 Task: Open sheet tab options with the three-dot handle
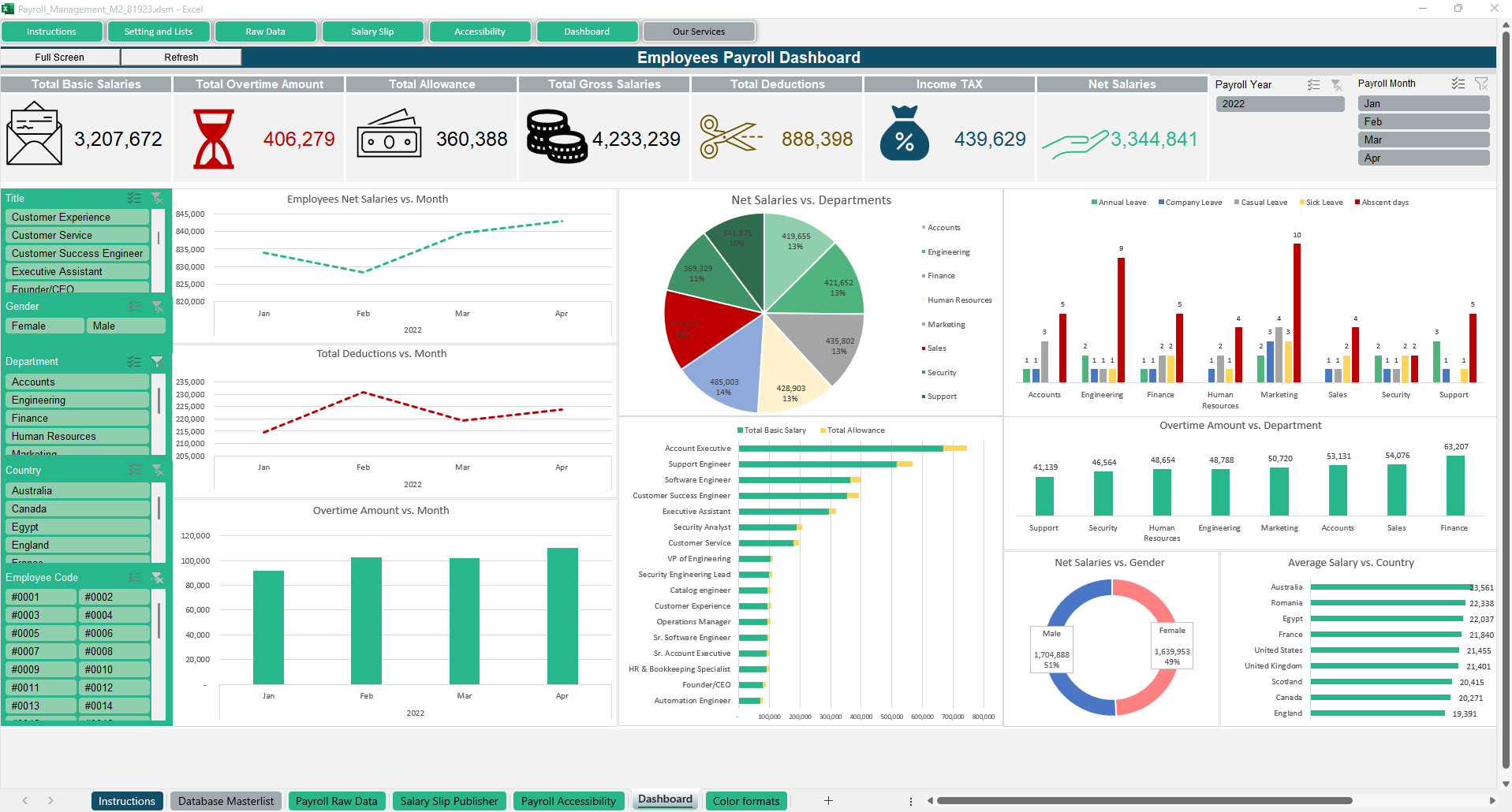click(911, 801)
